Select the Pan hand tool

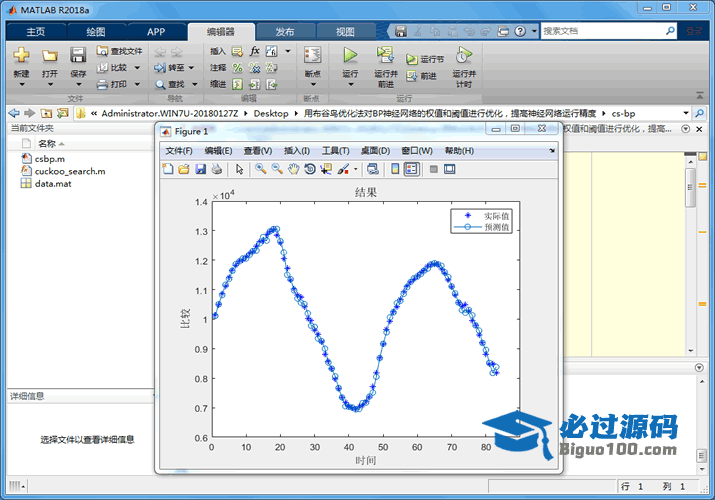pyautogui.click(x=293, y=169)
